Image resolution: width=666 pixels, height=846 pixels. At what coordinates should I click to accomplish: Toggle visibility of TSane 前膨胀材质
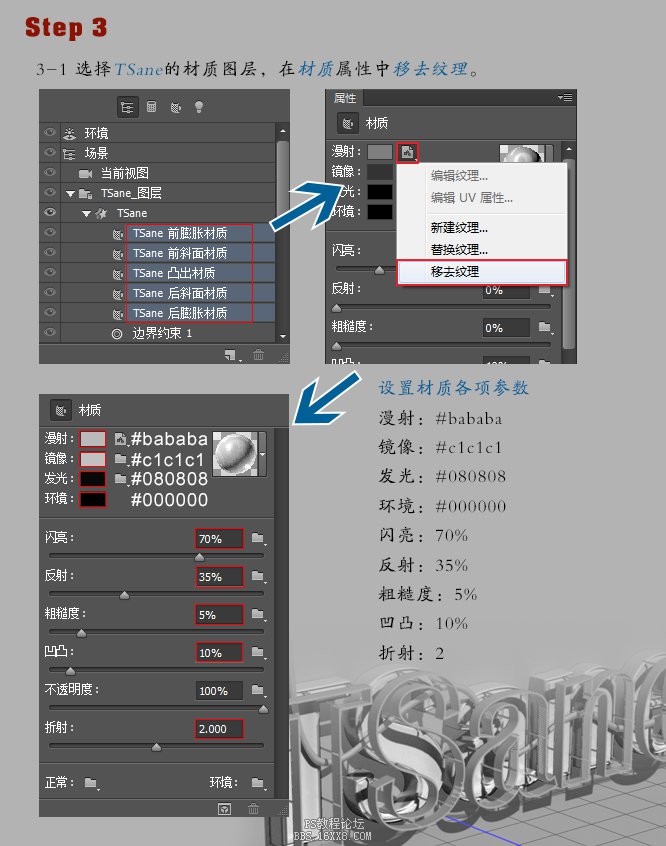click(x=50, y=232)
